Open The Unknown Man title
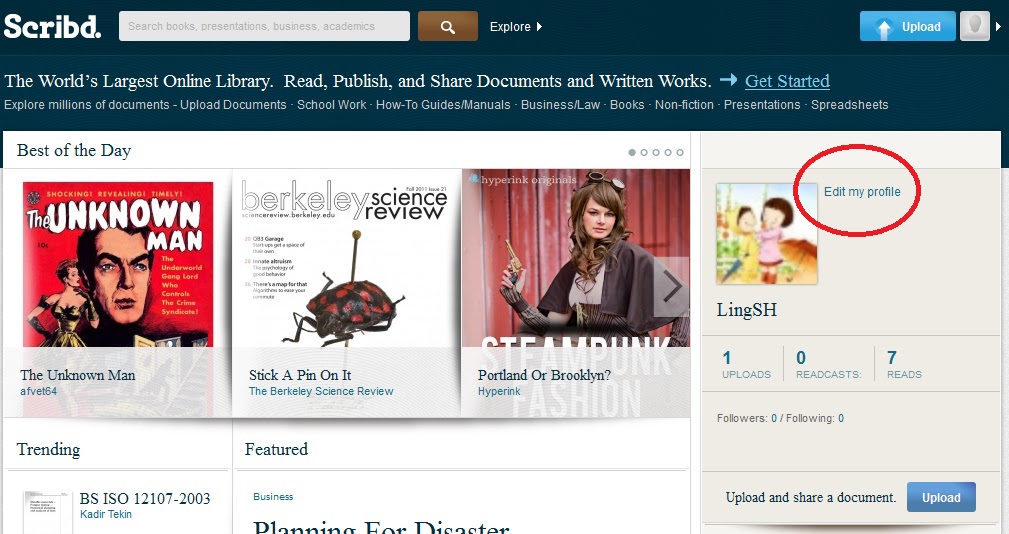This screenshot has height=534, width=1009. (x=77, y=375)
